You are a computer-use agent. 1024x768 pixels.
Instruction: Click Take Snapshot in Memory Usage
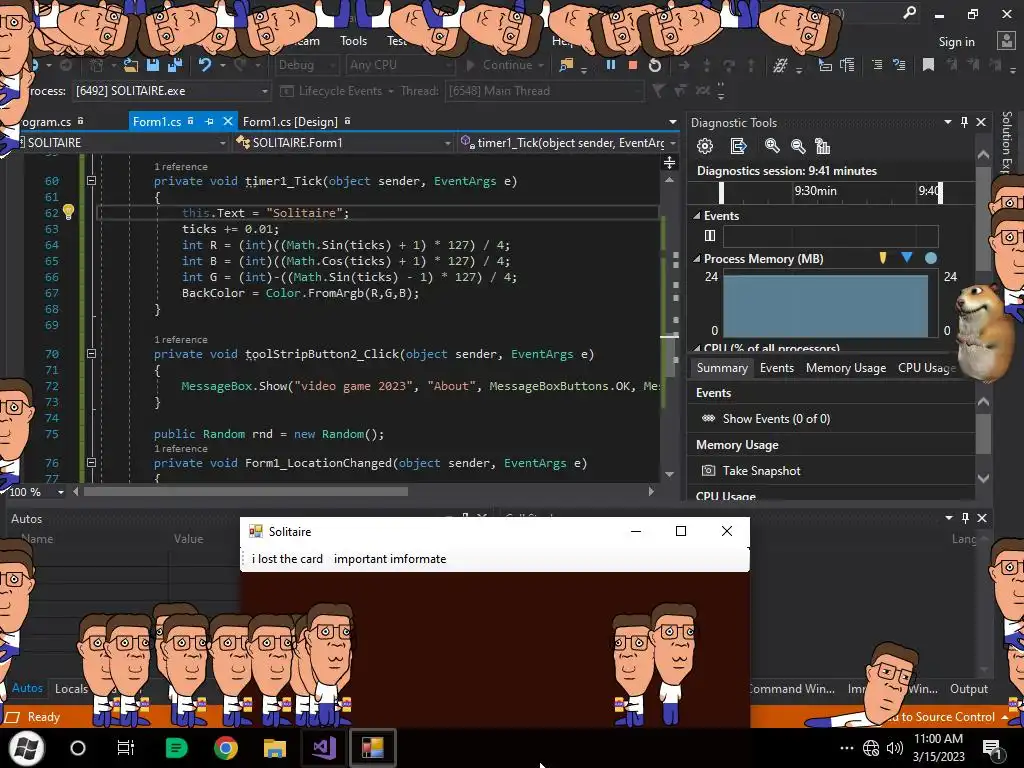click(761, 470)
